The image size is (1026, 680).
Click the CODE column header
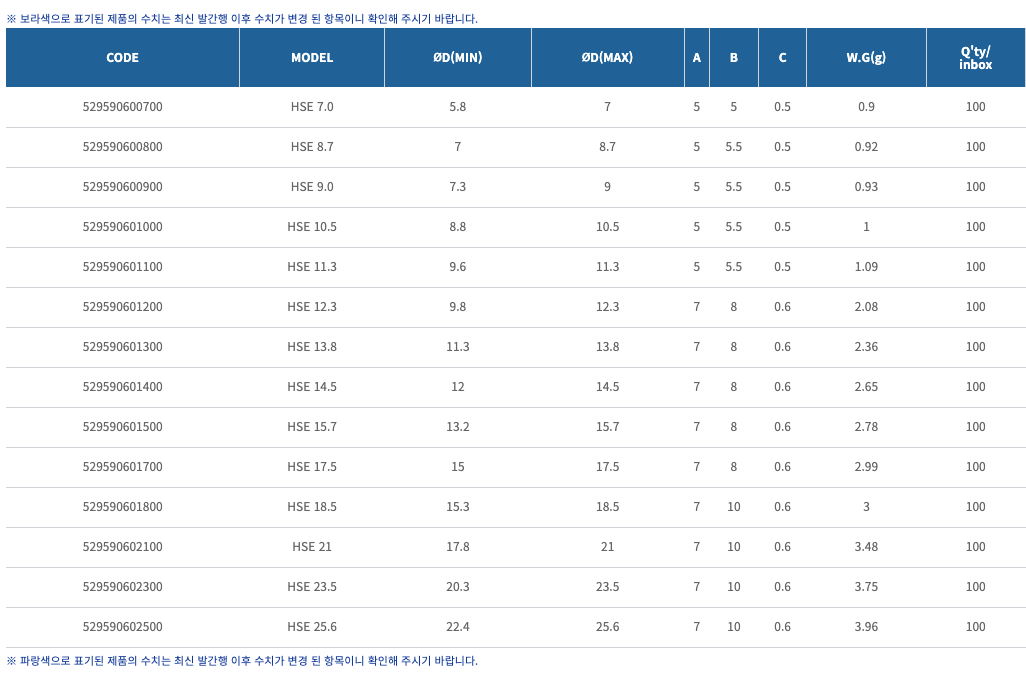pos(122,58)
